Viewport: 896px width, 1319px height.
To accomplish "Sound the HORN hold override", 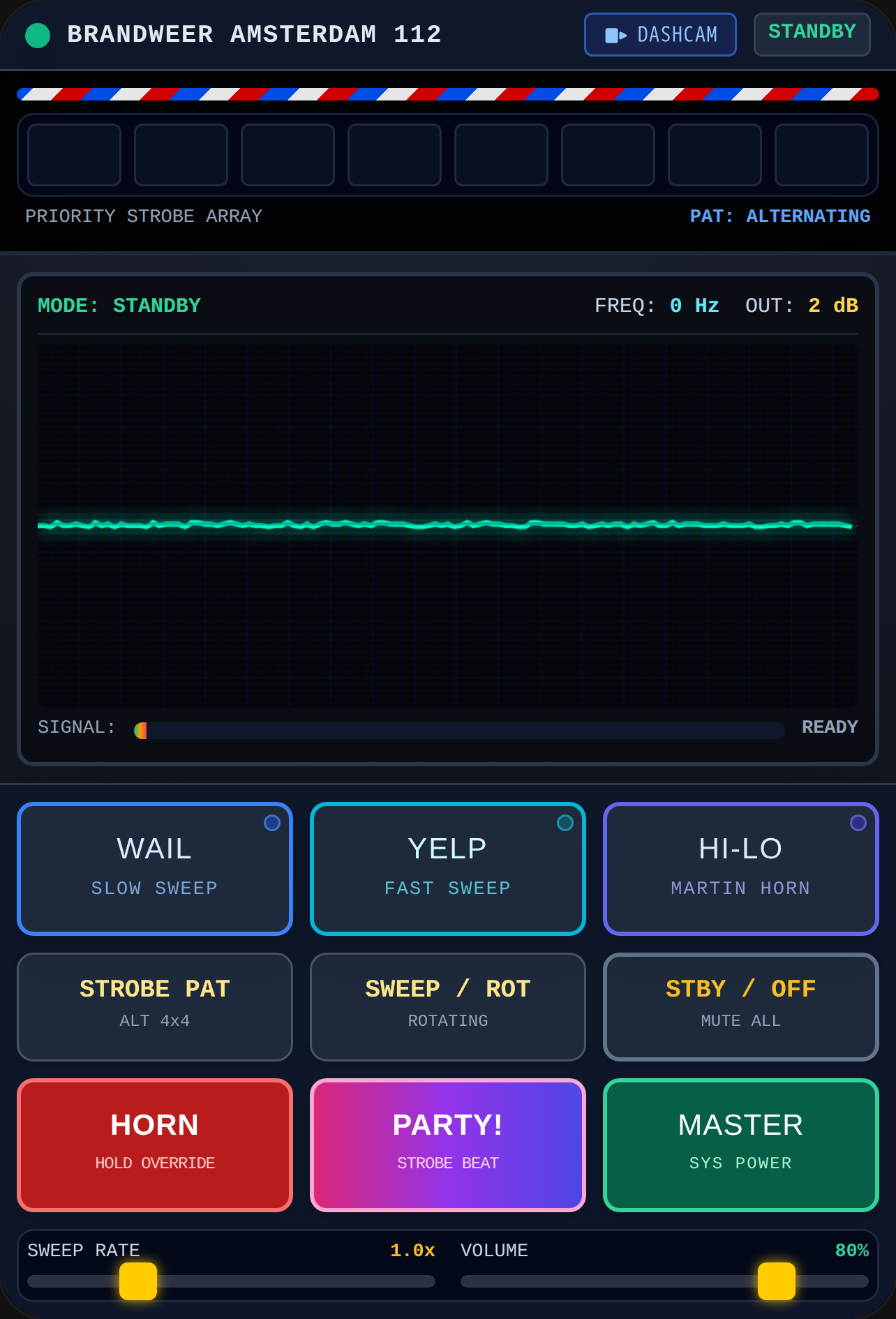I will [x=155, y=1145].
